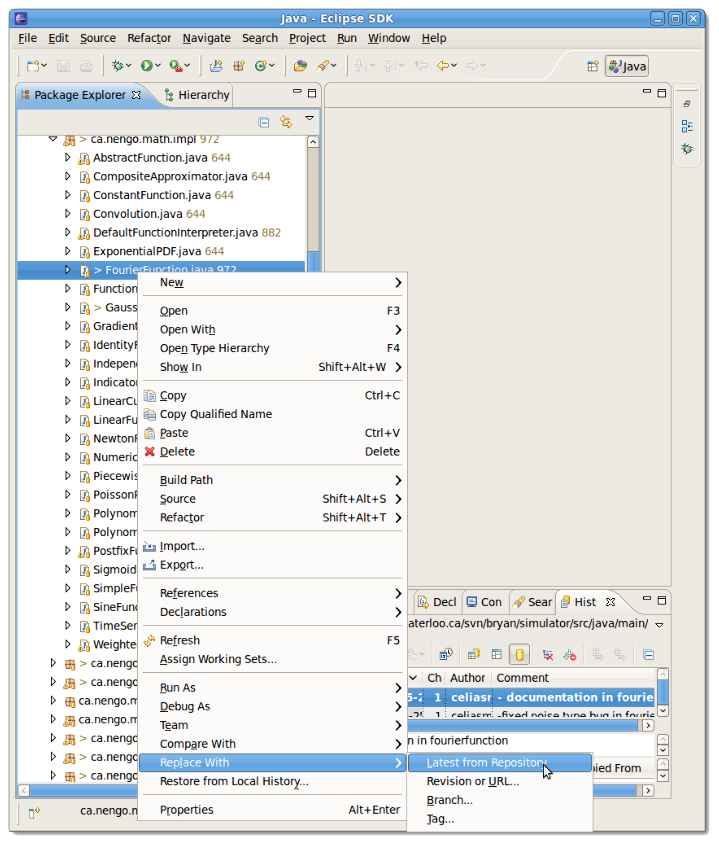Click Collapse All in Package Explorer

tap(264, 122)
